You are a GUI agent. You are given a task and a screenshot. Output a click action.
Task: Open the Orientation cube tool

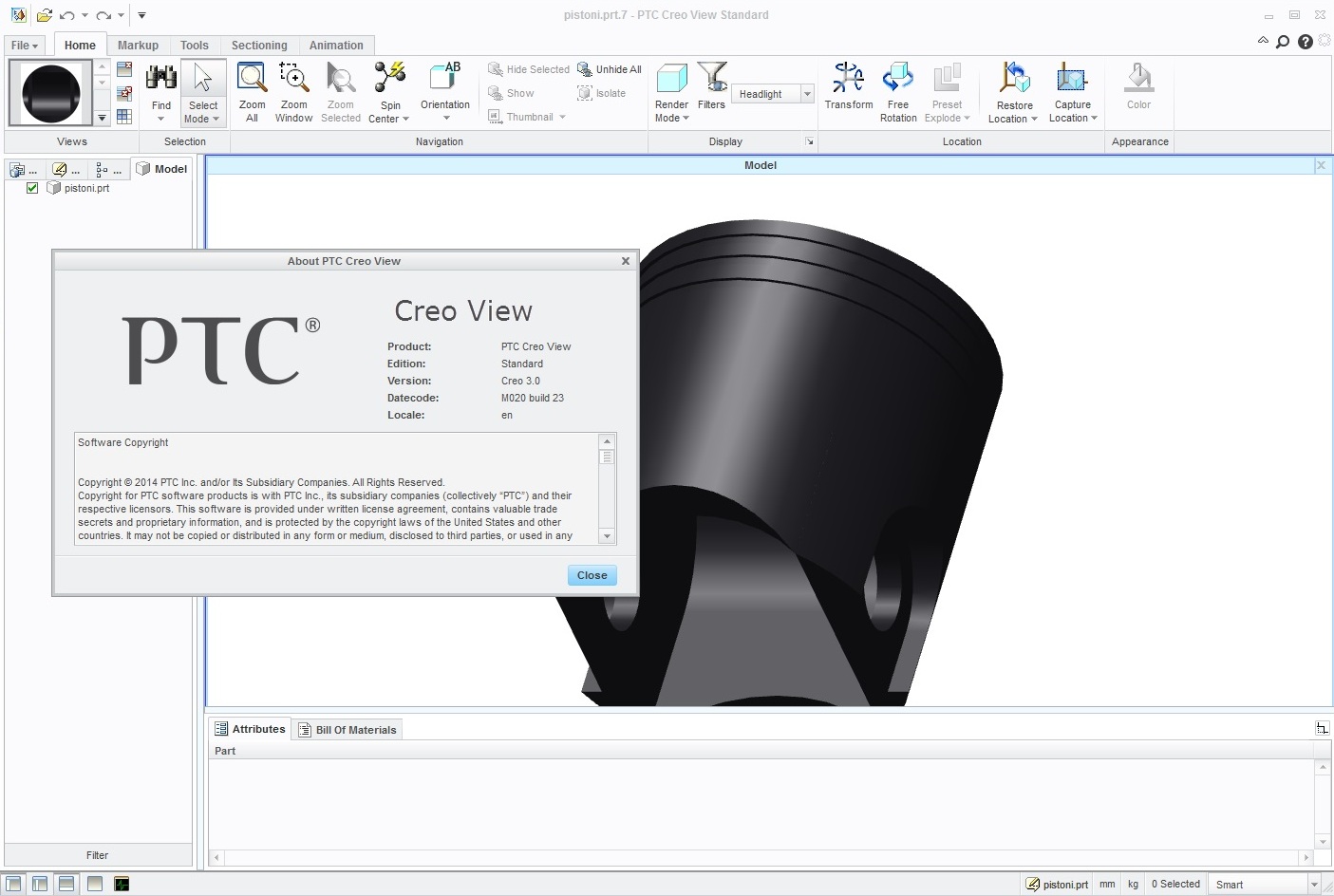tap(444, 77)
